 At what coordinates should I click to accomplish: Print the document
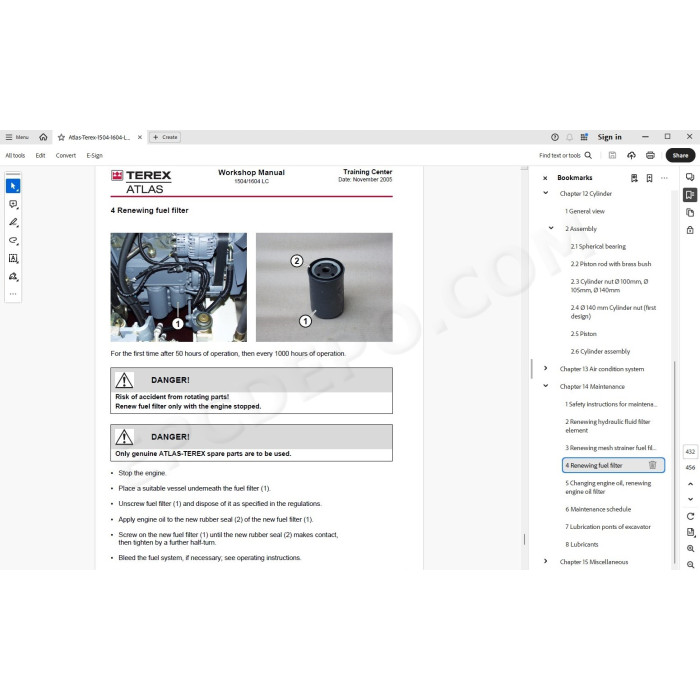click(650, 155)
